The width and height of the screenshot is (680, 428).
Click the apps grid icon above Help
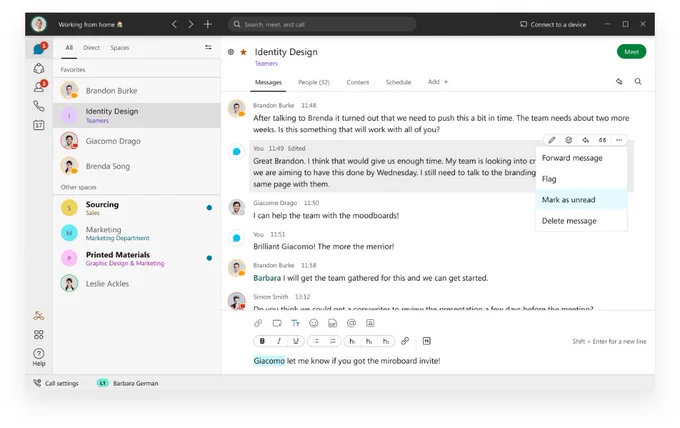point(39,334)
